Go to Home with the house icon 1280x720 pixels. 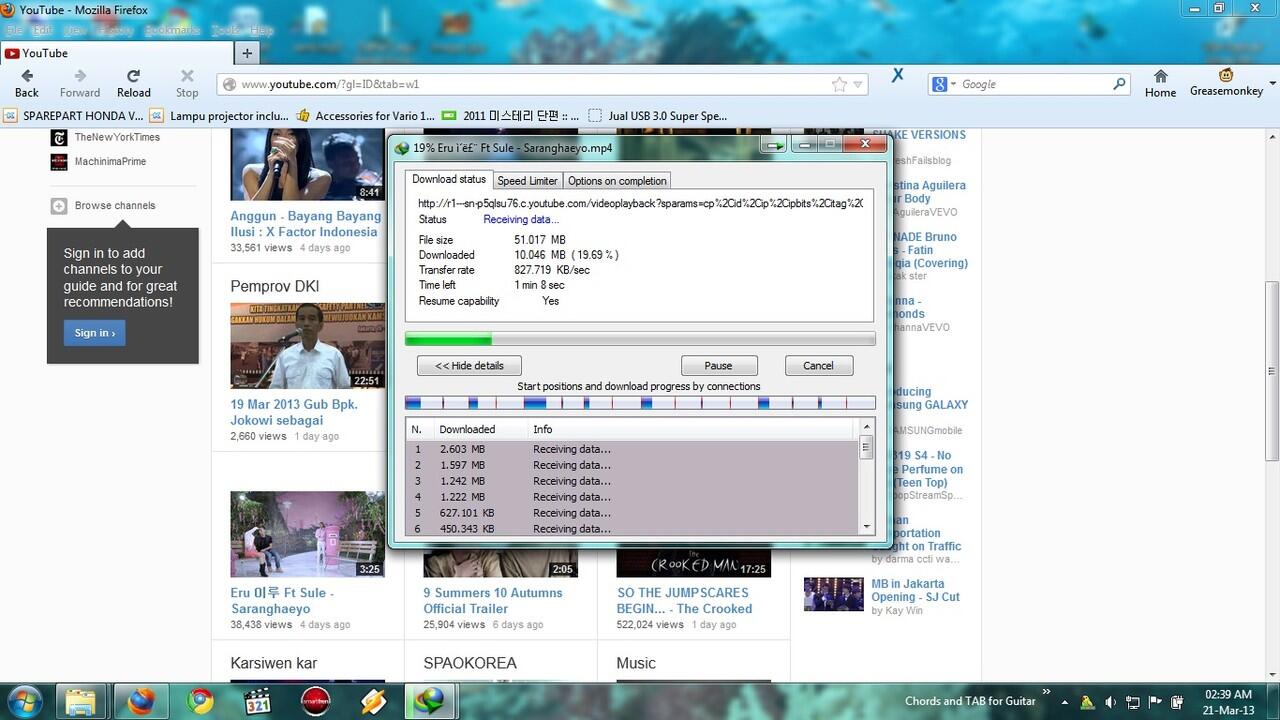1160,76
